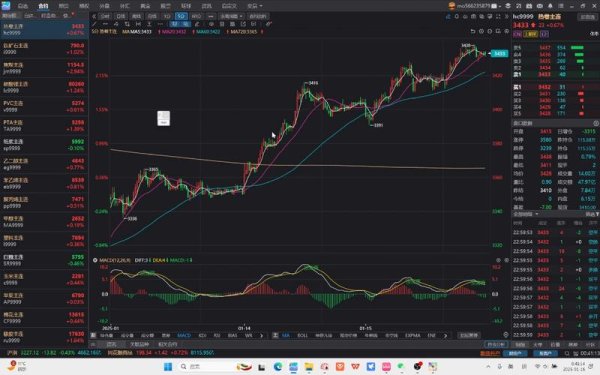The height and width of the screenshot is (375, 600).
Task: Toggle the MACD panel settings circle
Action: click(x=95, y=260)
